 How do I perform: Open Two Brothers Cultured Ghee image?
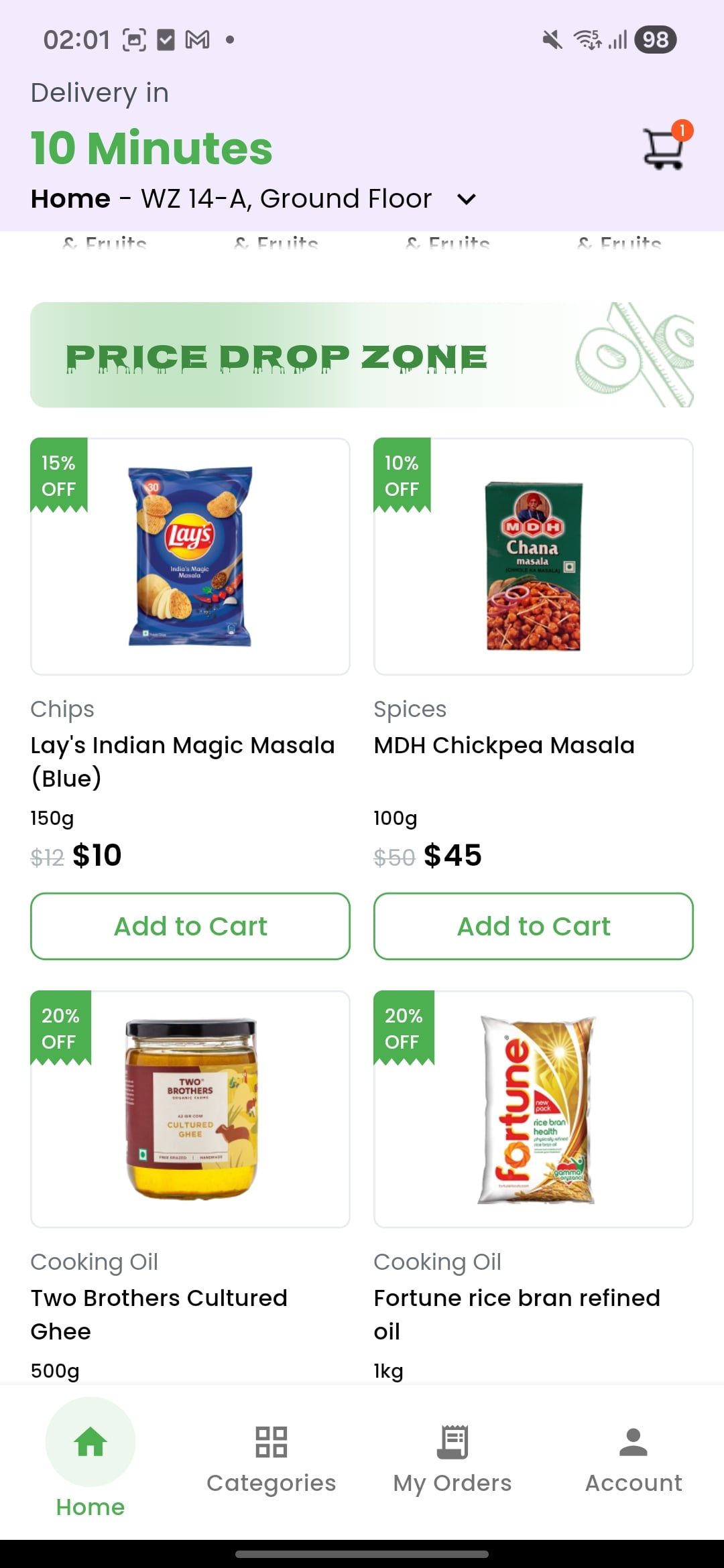pos(190,1109)
